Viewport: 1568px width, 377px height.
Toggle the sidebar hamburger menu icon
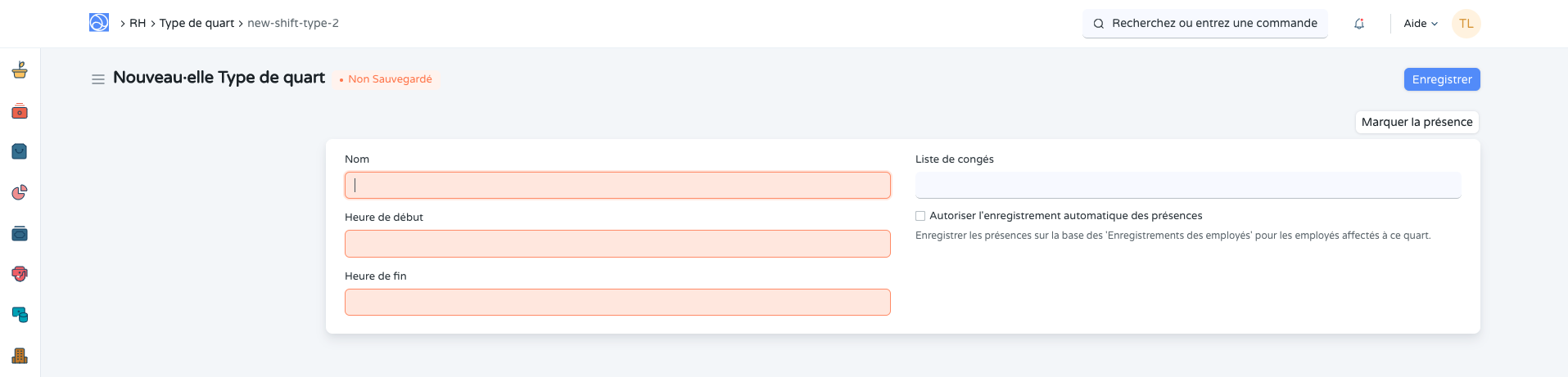click(x=98, y=79)
